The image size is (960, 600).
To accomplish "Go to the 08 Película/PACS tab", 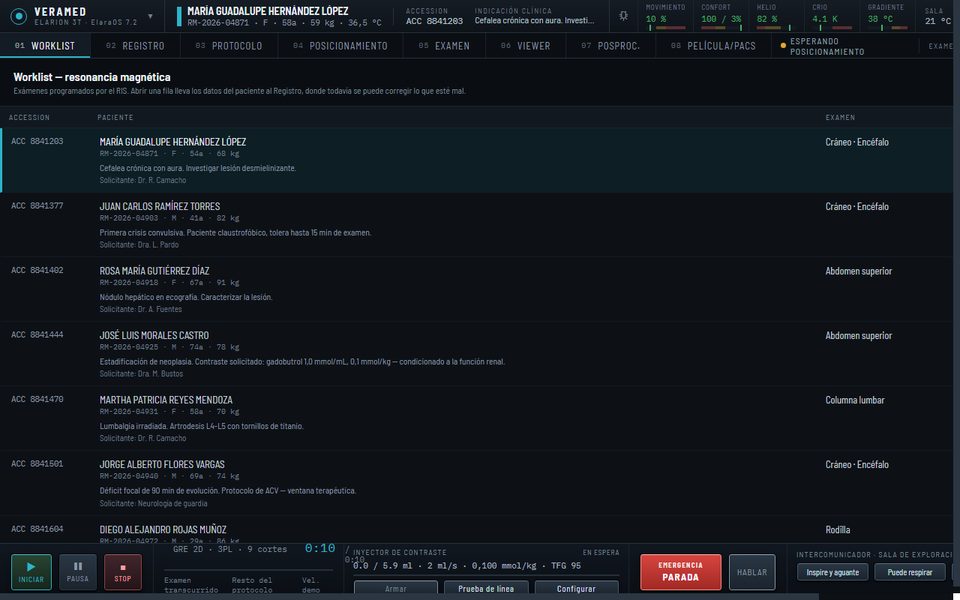I will (713, 46).
